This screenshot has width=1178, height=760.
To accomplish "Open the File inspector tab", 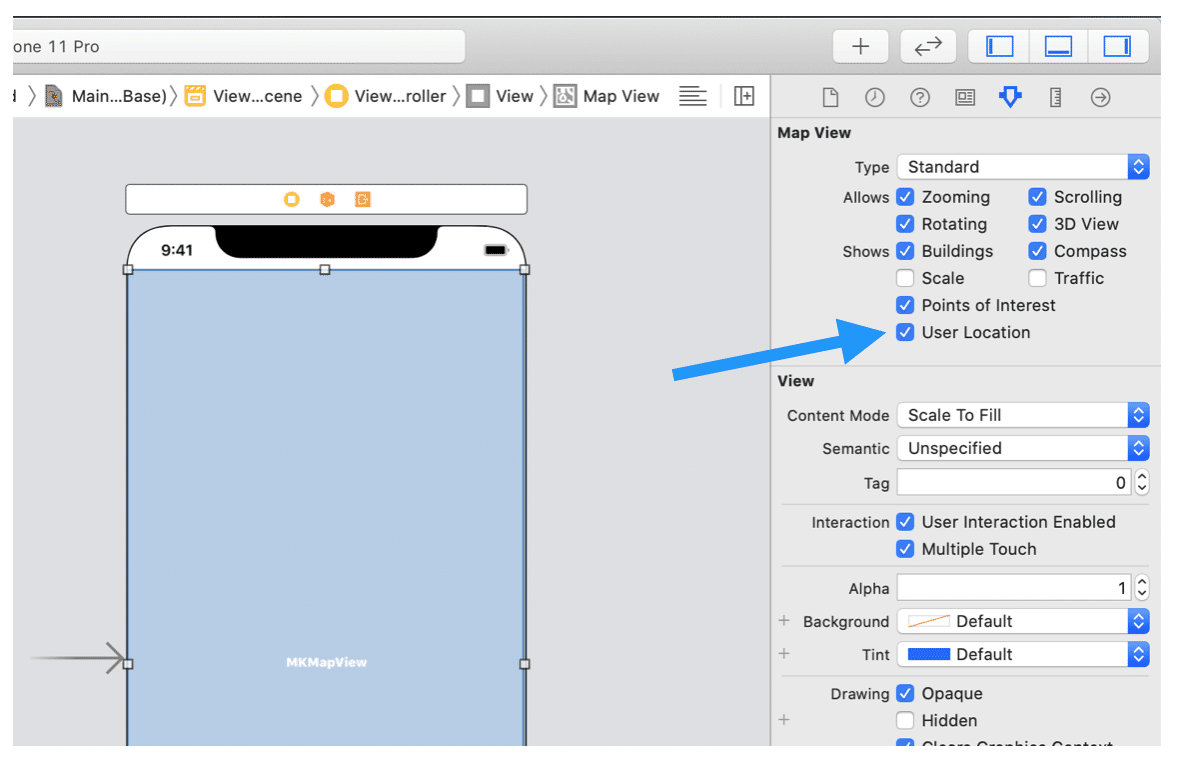I will tap(830, 97).
